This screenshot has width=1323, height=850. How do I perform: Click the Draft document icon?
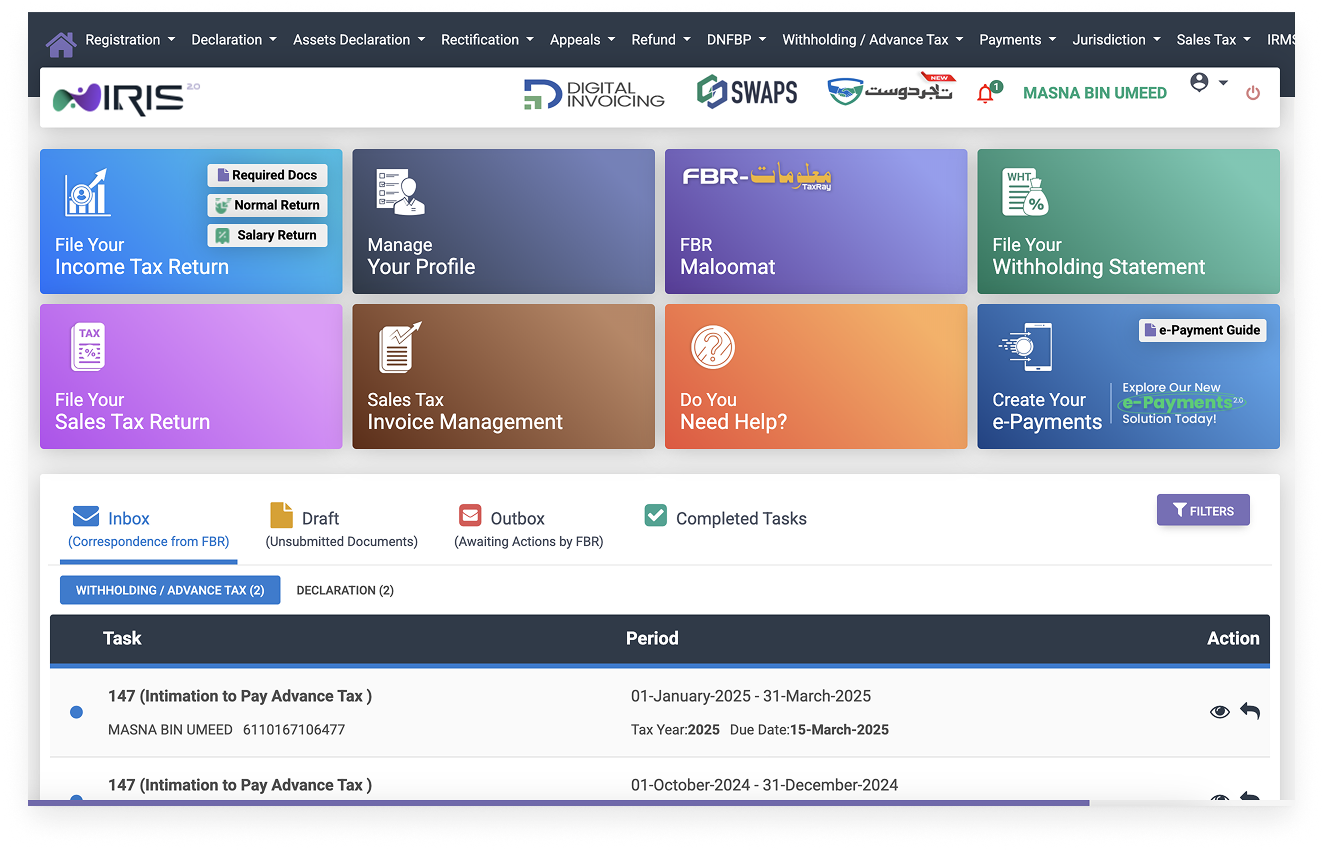(282, 515)
